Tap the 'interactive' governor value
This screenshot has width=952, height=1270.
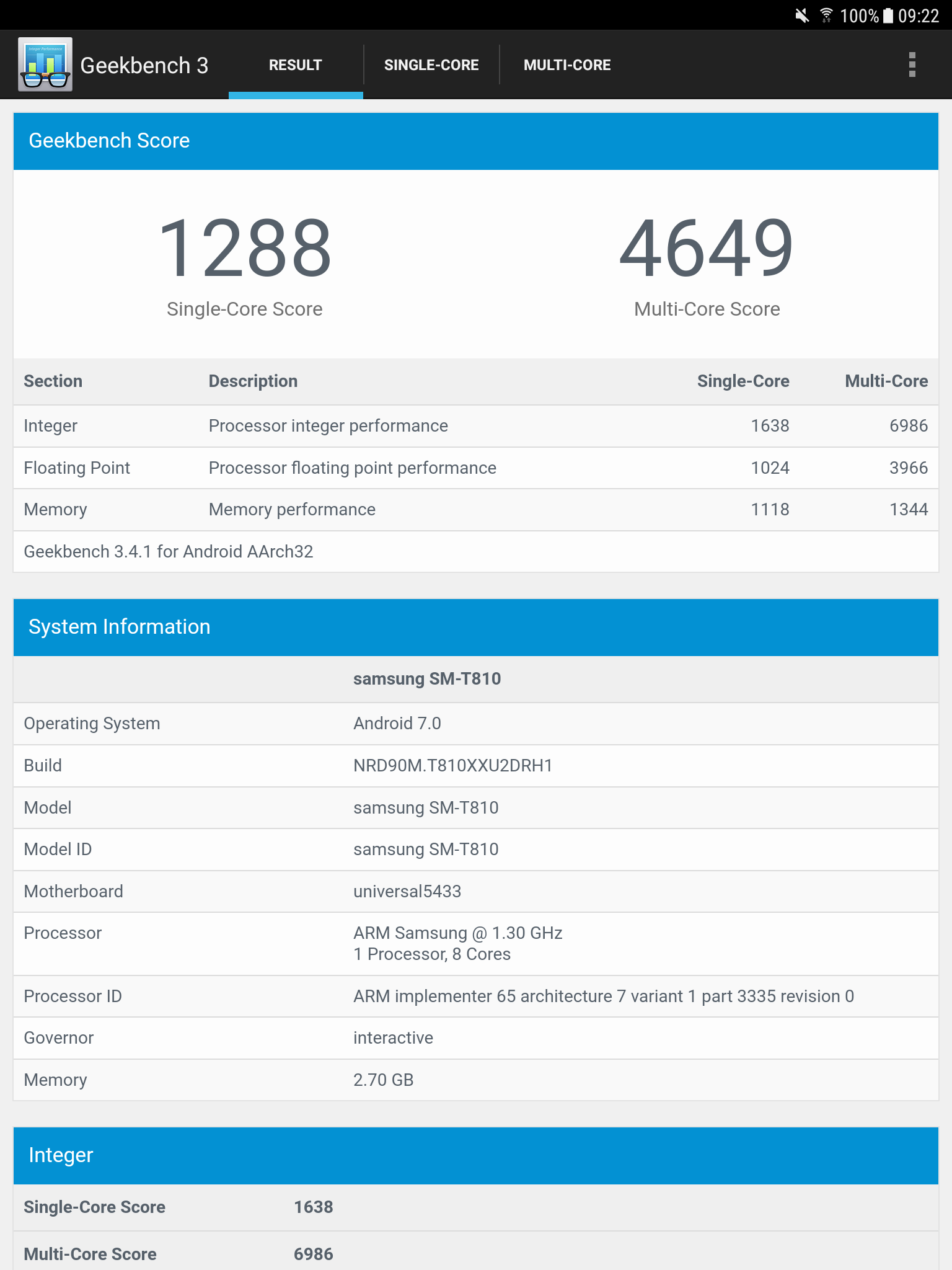click(393, 1038)
